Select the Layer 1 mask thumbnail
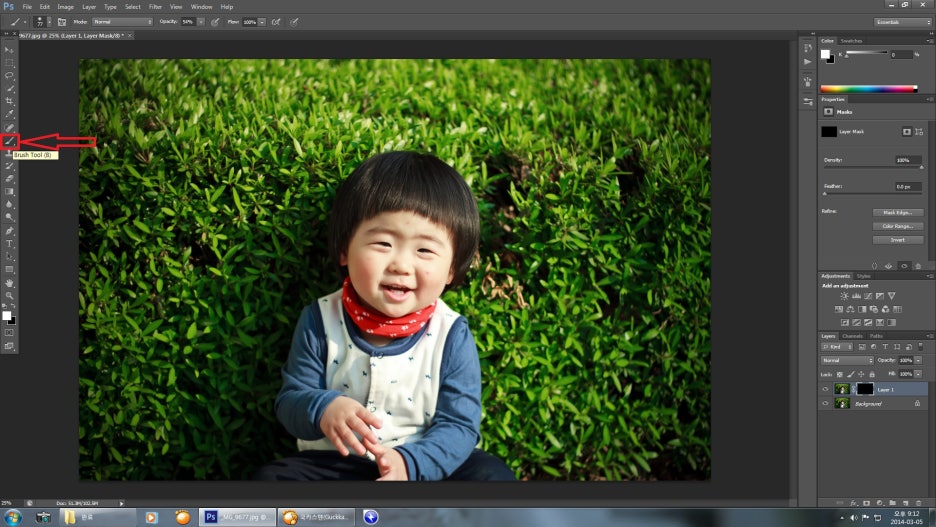The width and height of the screenshot is (936, 527). click(865, 389)
